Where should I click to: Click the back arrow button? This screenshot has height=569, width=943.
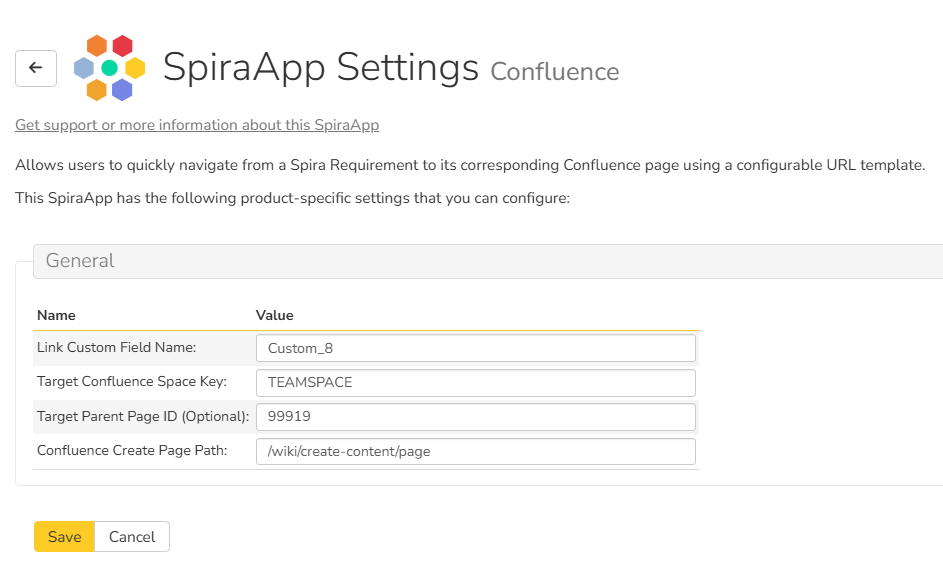click(x=36, y=68)
